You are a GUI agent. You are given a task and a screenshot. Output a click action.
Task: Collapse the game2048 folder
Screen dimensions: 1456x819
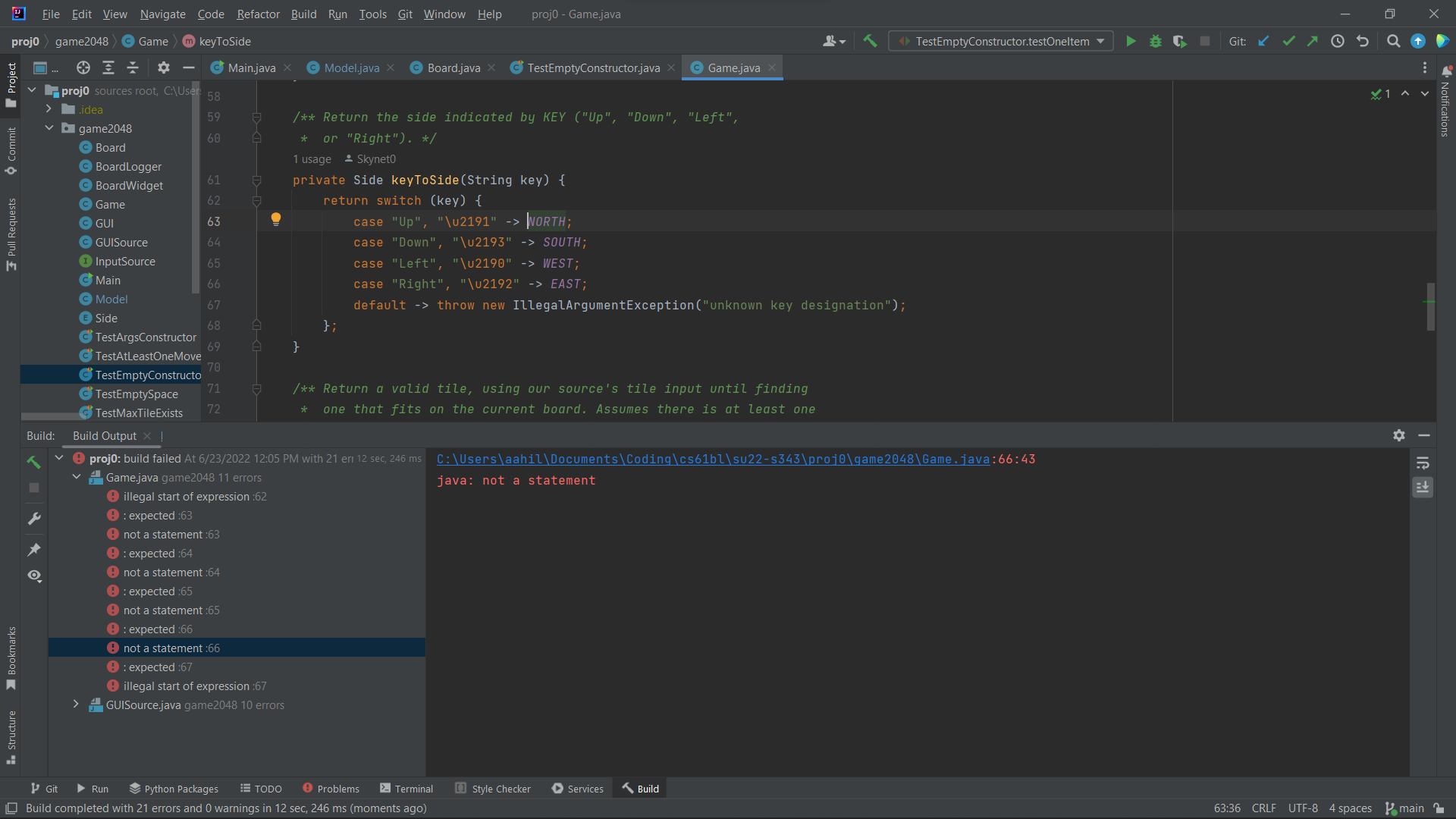[x=49, y=128]
